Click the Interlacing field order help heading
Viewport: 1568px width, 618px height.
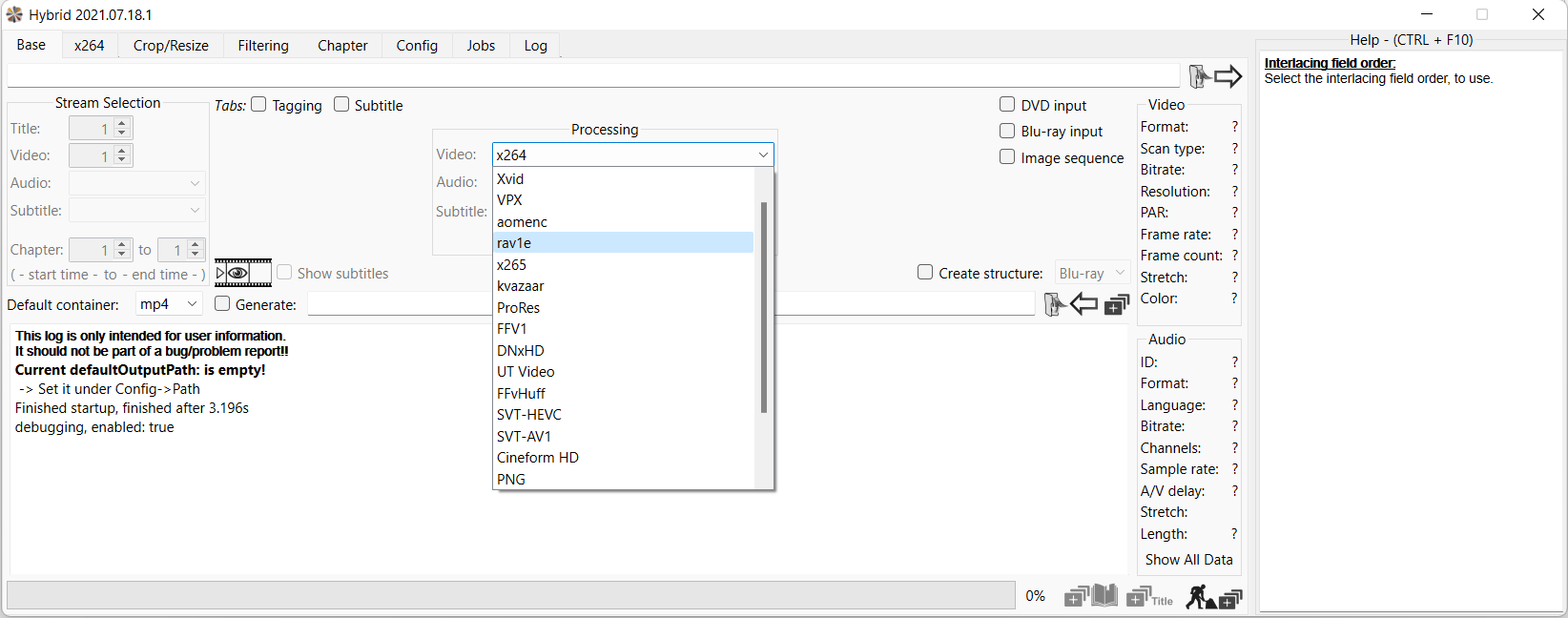point(1330,63)
